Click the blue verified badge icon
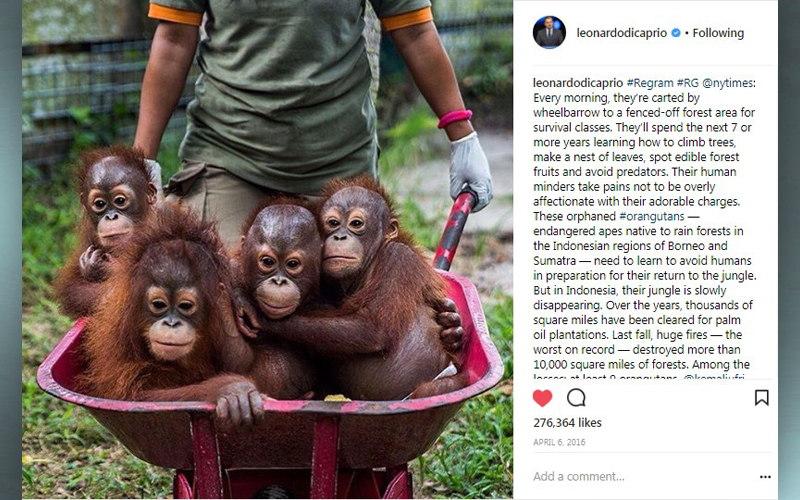This screenshot has height=500, width=800. 676,33
